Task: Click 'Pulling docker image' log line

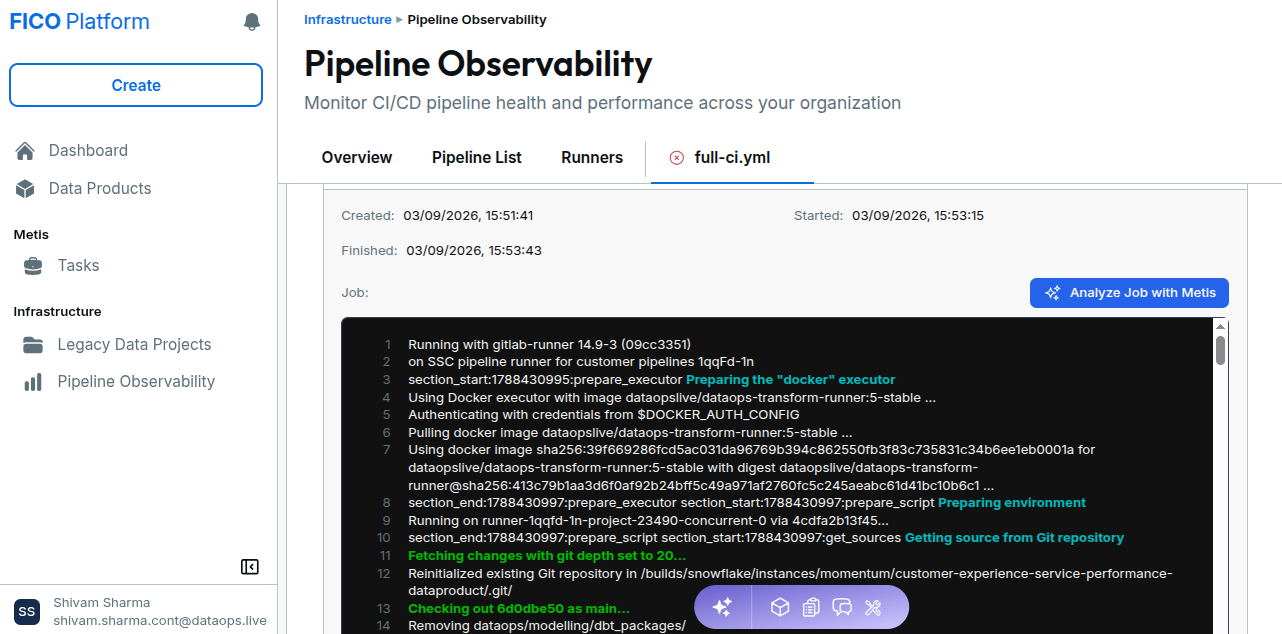Action: click(630, 433)
